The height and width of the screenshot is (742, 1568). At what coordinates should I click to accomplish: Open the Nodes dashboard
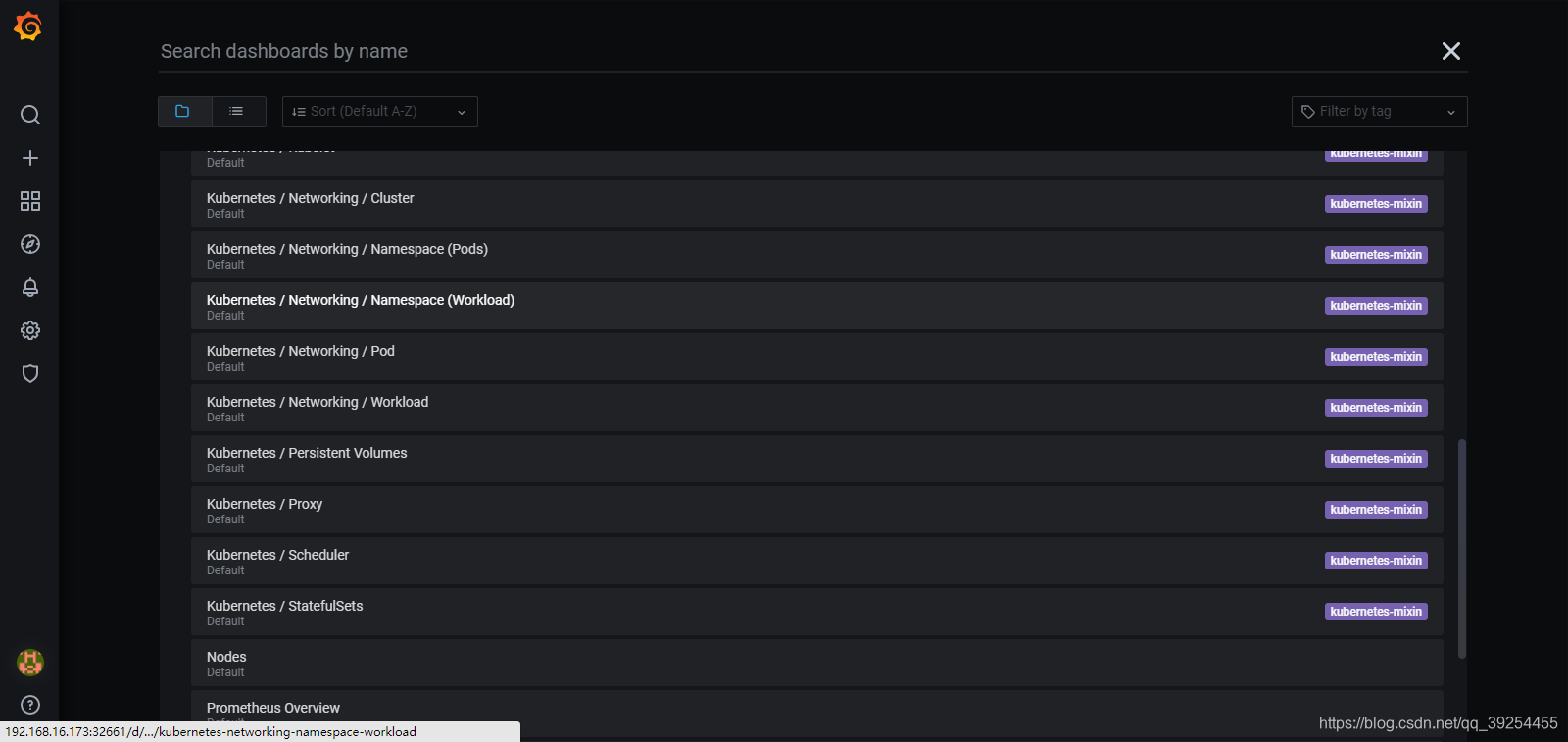coord(817,663)
